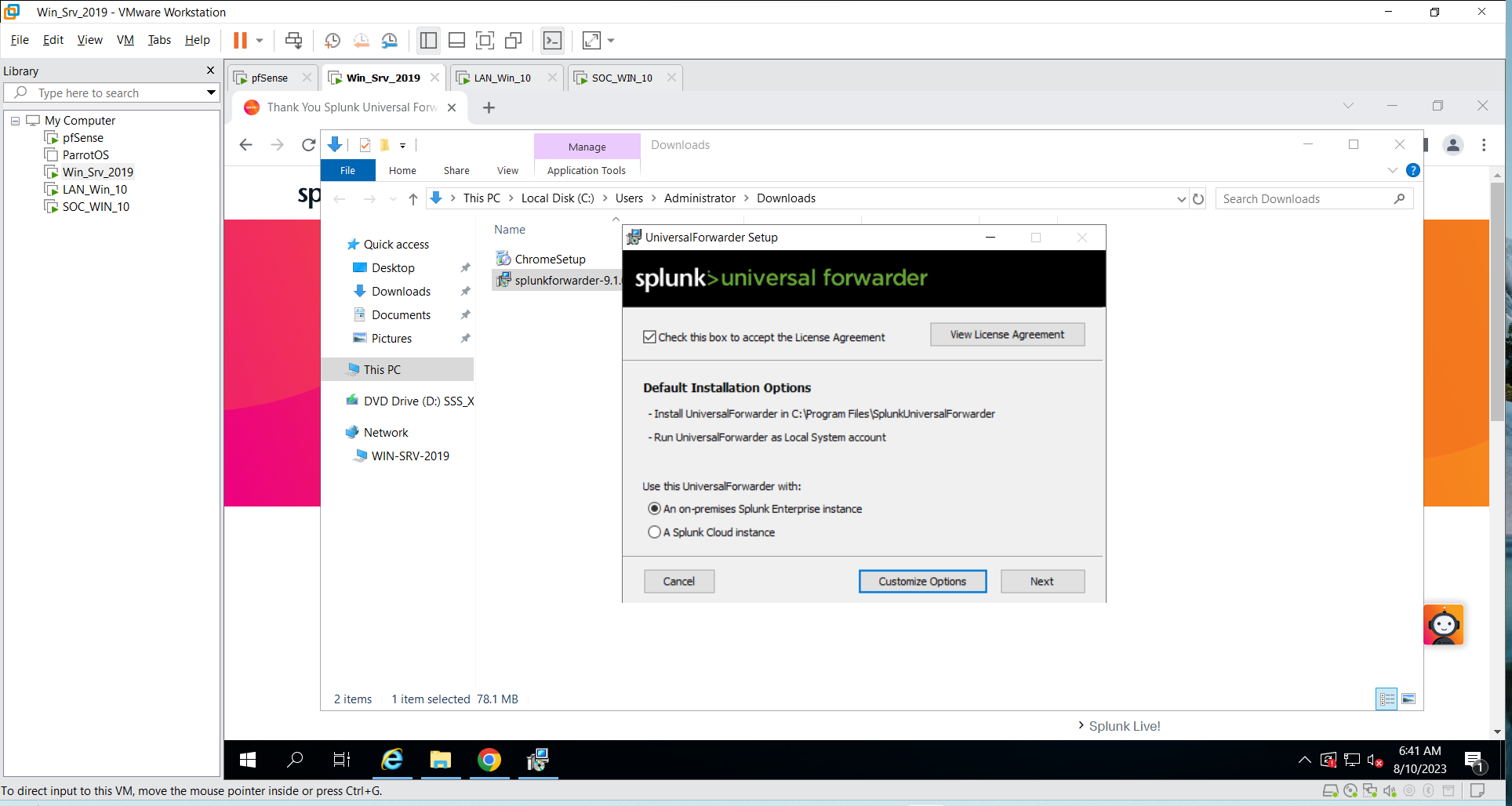Open Windows Start menu in the VM
The width and height of the screenshot is (1512, 806).
pos(248,759)
